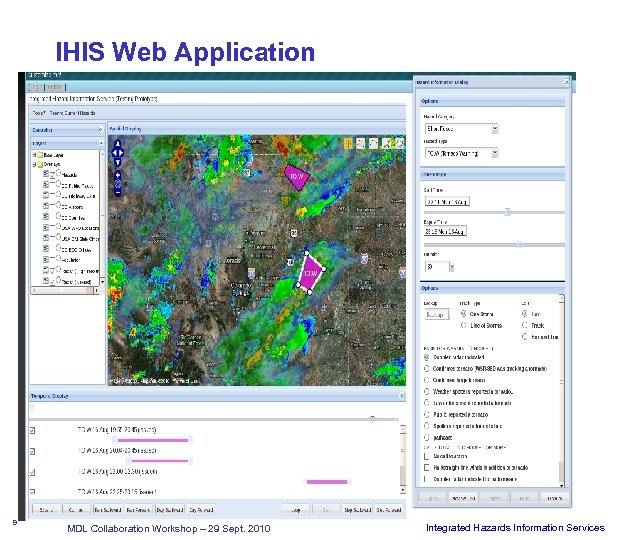This screenshot has width=641, height=540.
Task: Select the lower TO.W polygon with handles
Action: [x=311, y=273]
